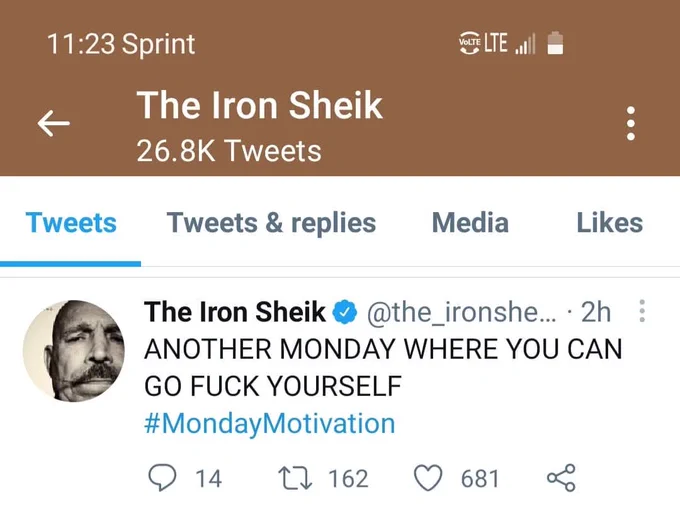Open the Tweets & replies tab
This screenshot has width=680, height=509.
point(271,223)
